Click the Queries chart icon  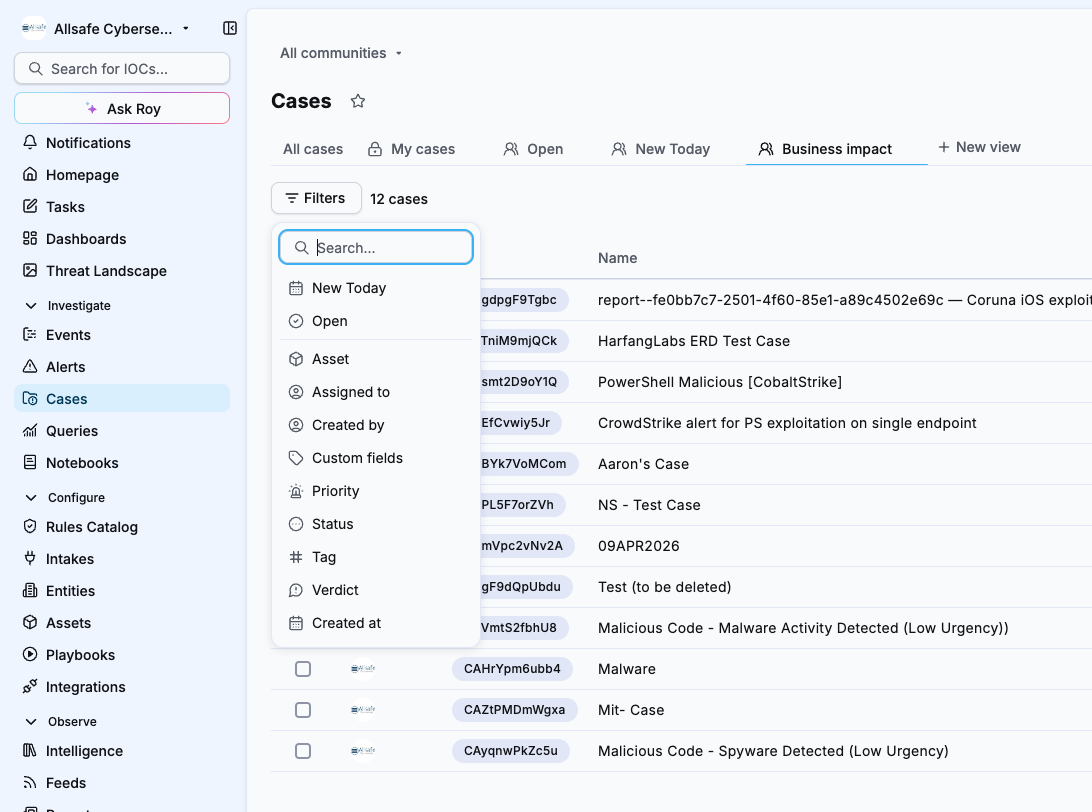(30, 431)
